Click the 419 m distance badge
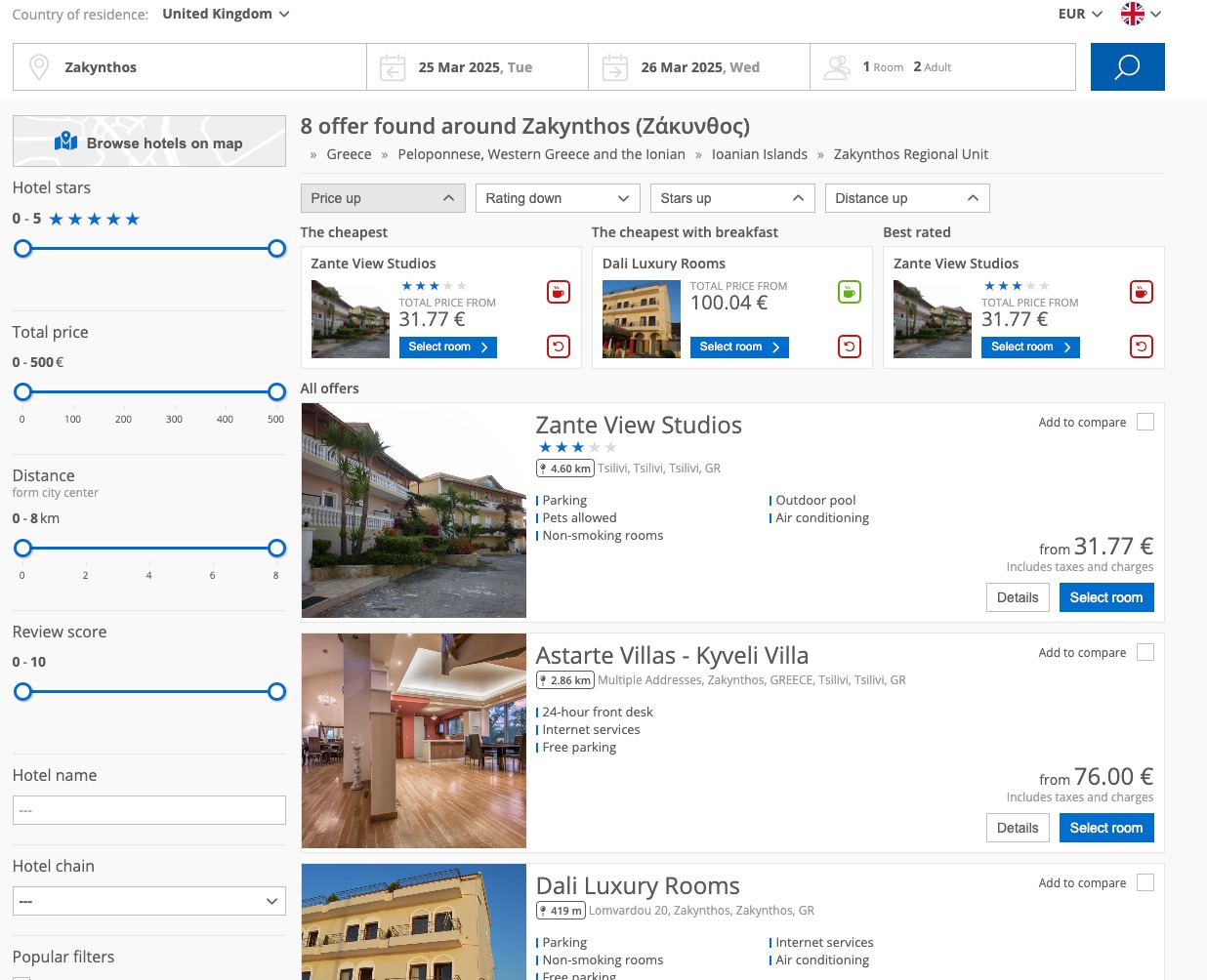Screen dimensions: 1207x980 (562, 911)
